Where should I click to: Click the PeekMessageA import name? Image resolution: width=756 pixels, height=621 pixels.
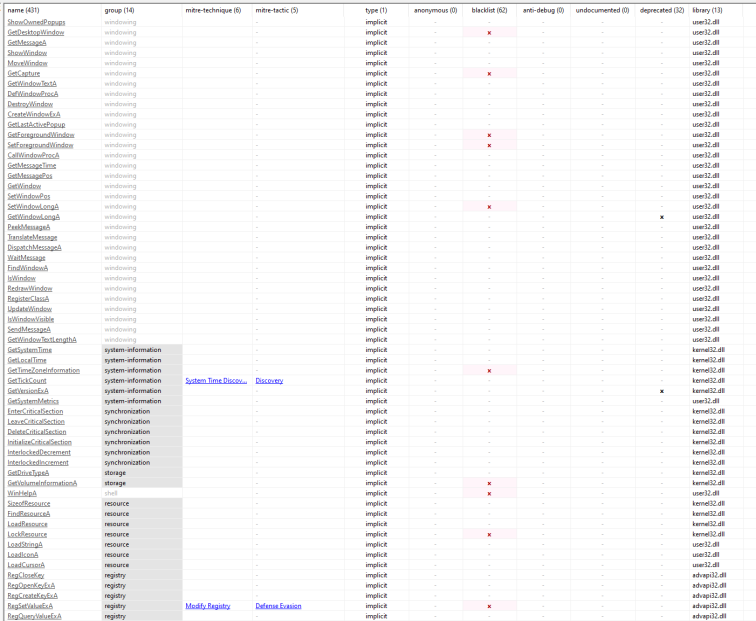pos(29,227)
